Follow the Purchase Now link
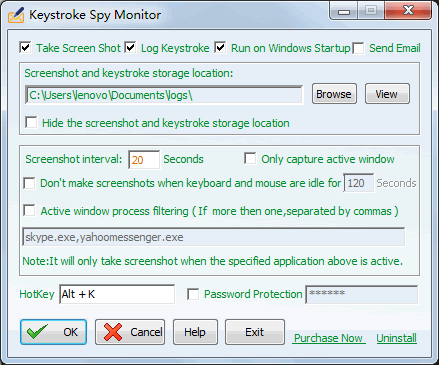The height and width of the screenshot is (365, 439). tap(328, 338)
